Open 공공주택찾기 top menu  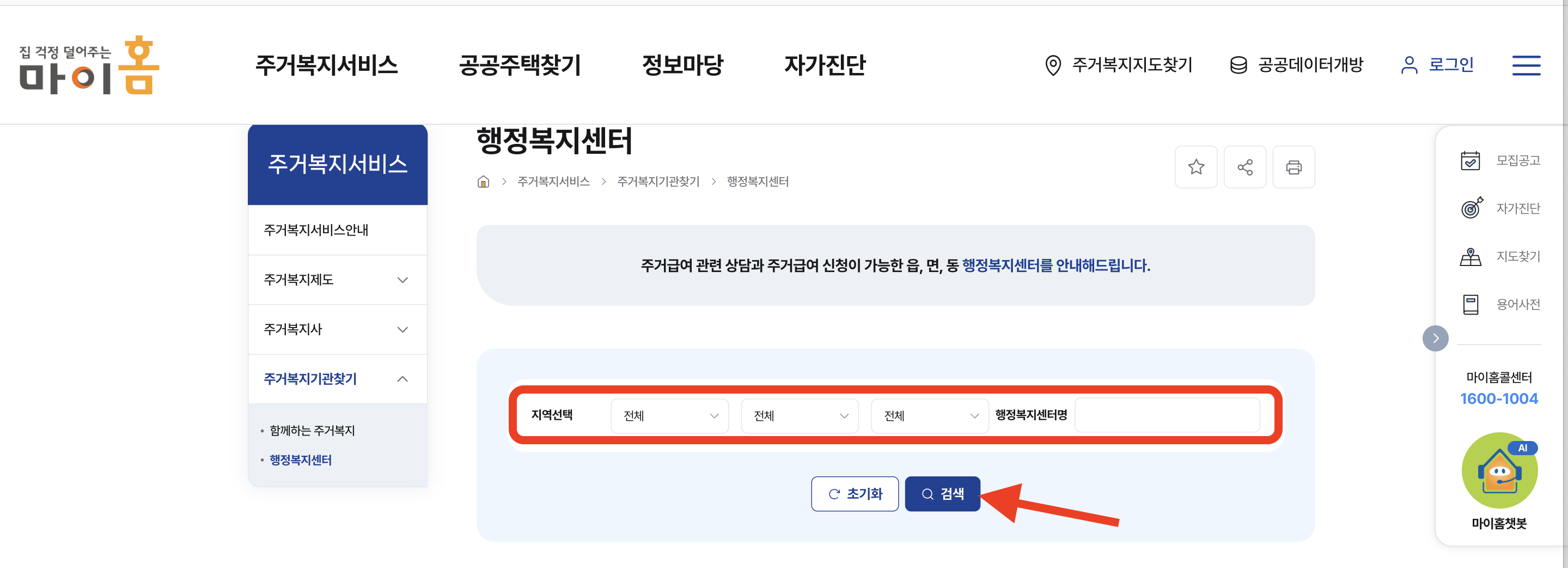pos(519,65)
